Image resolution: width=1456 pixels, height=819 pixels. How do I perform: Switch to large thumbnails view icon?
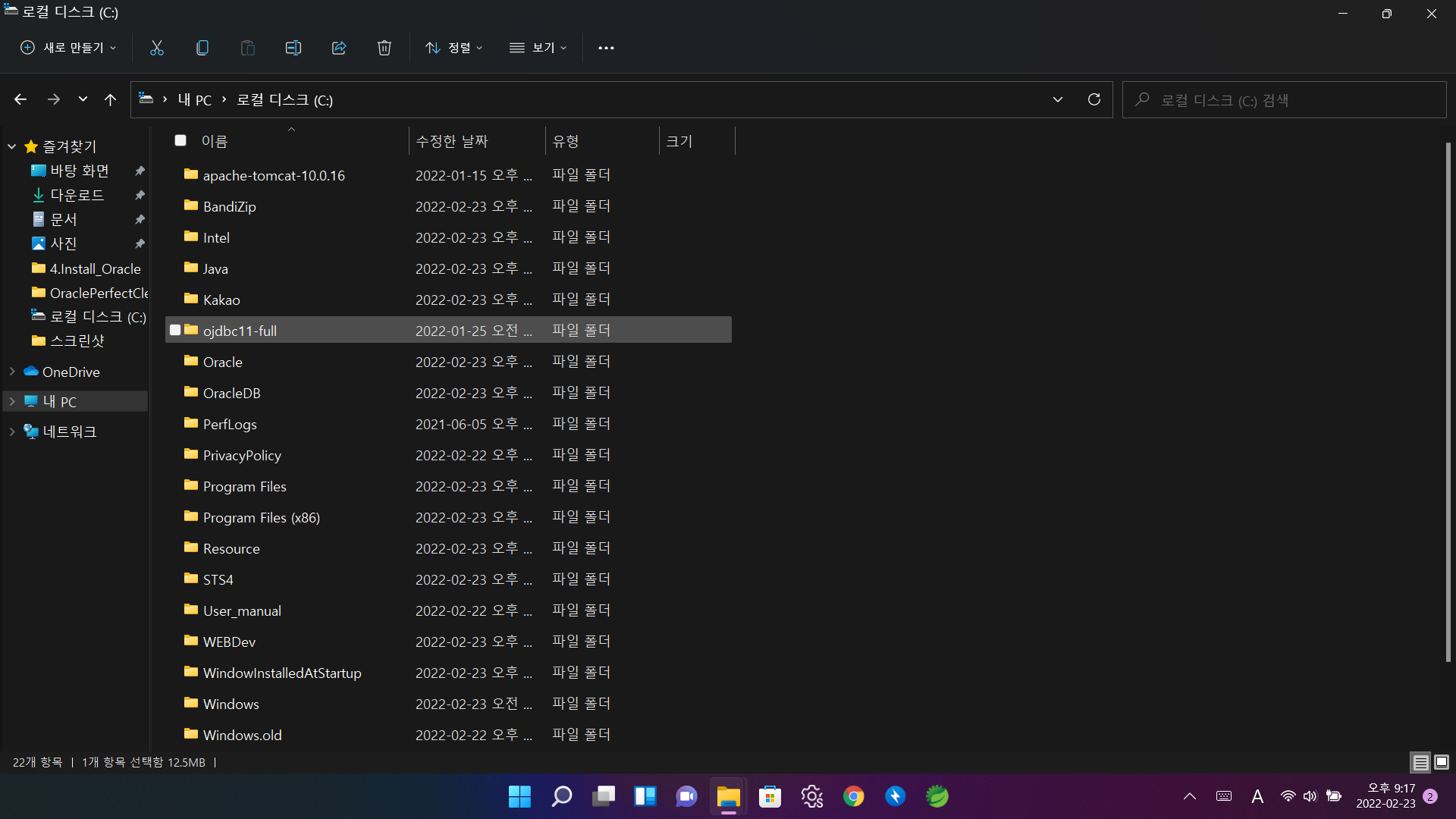click(1442, 762)
